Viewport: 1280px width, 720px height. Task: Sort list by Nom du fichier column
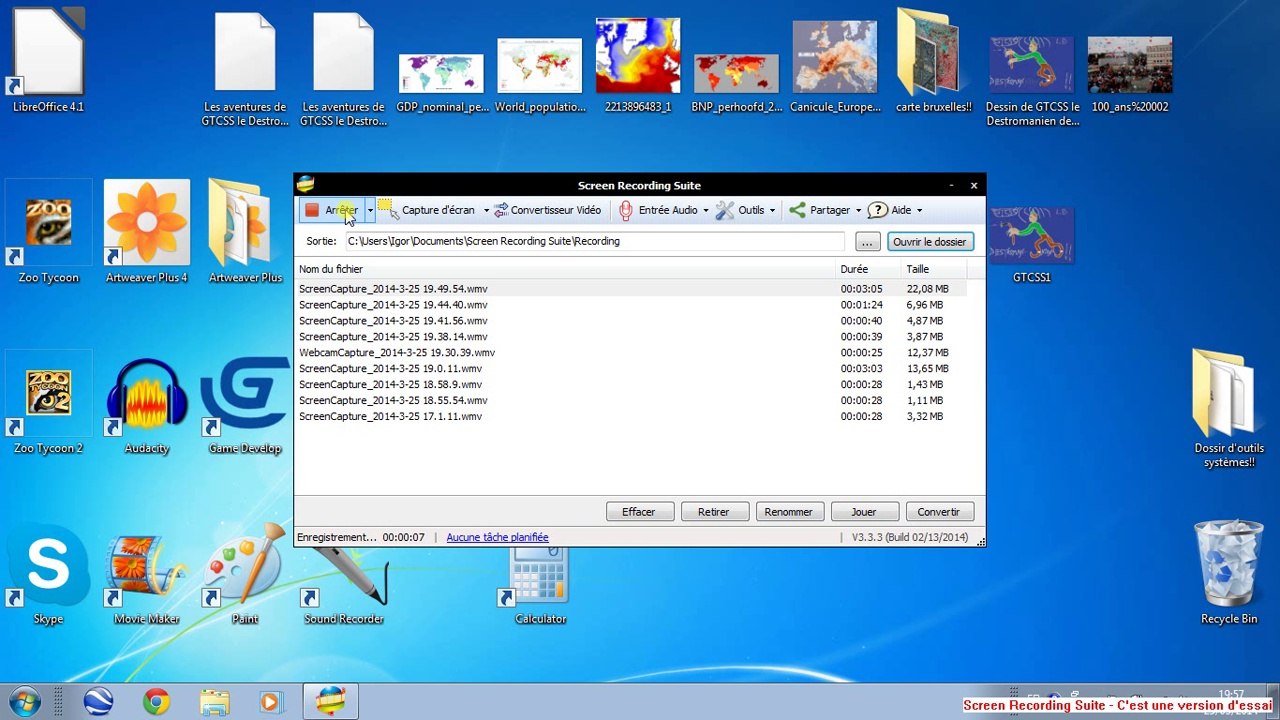(x=566, y=269)
